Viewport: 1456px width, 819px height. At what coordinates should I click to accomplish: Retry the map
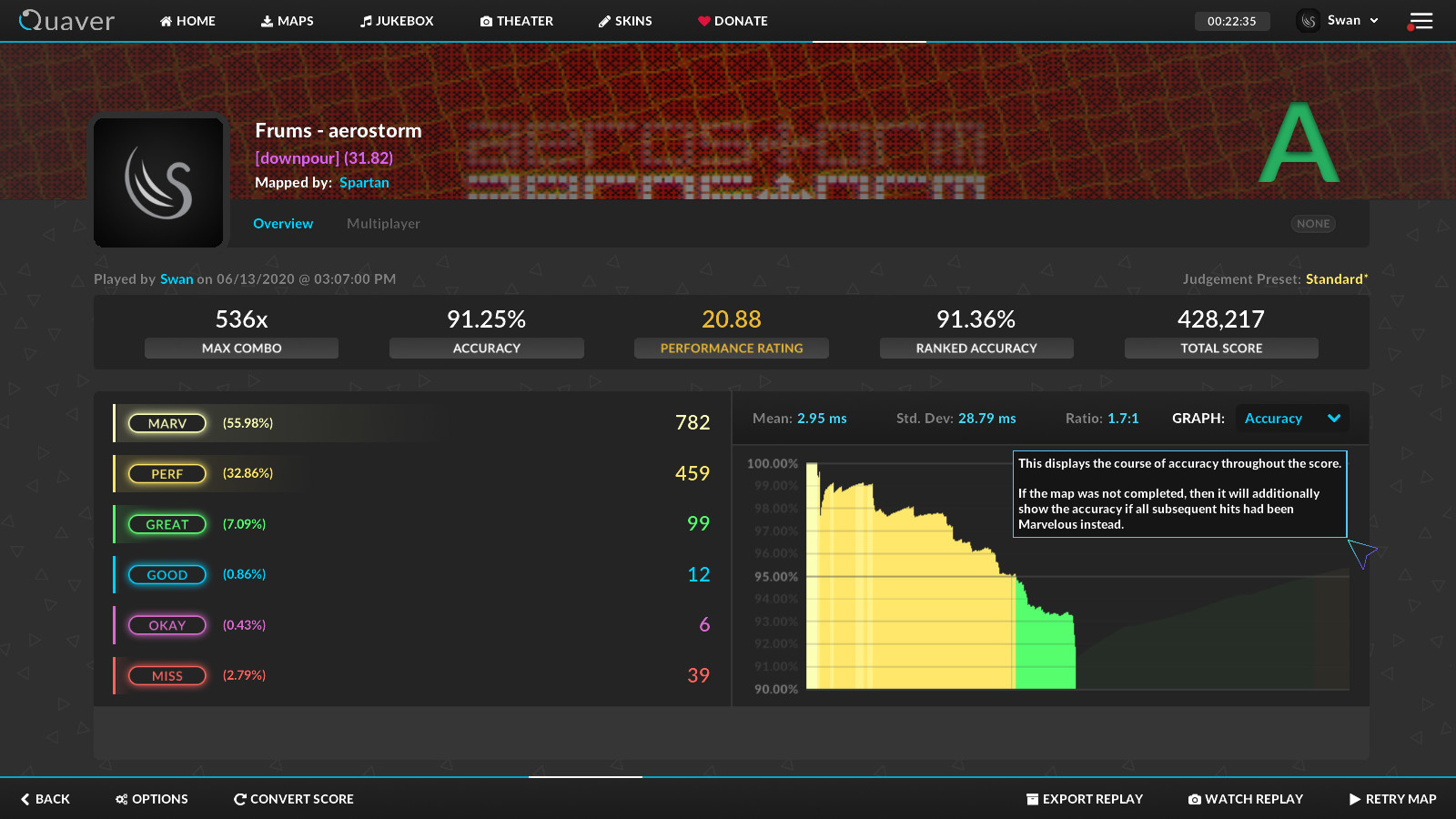[1392, 799]
